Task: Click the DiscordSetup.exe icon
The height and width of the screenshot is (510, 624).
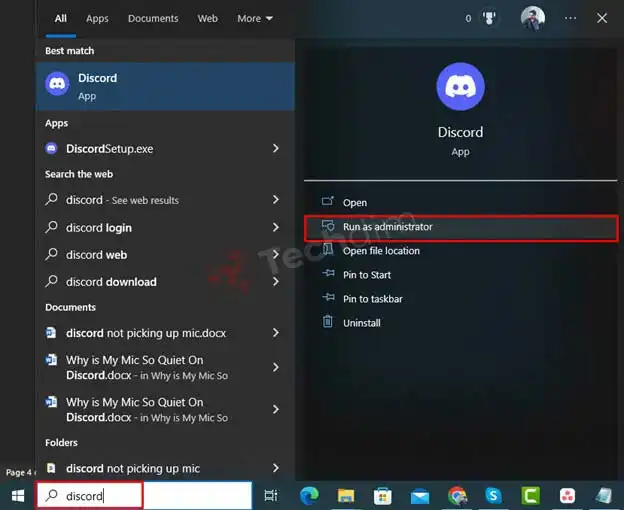Action: pos(51,148)
